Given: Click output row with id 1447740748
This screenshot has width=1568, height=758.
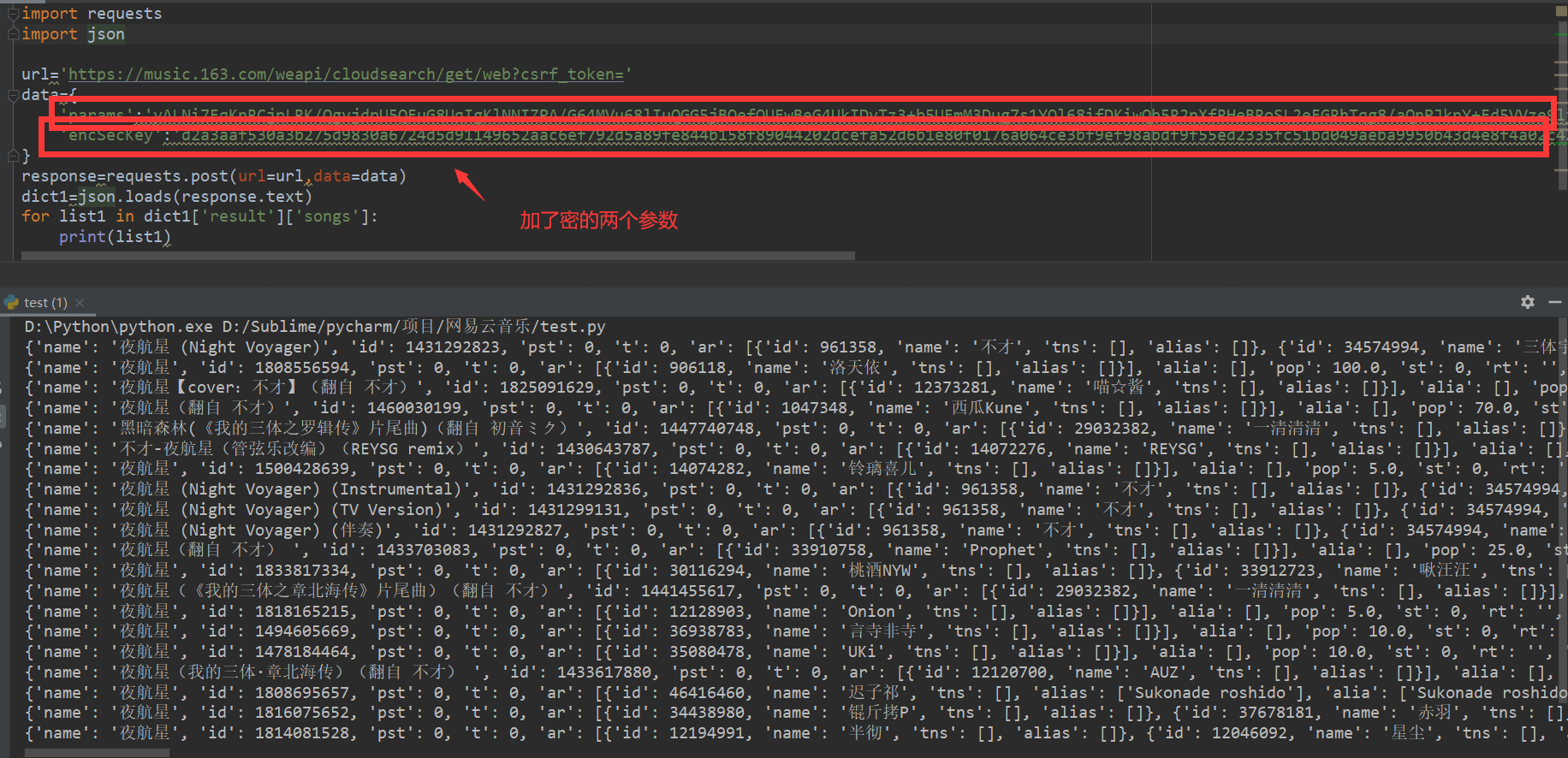Looking at the screenshot, I should (x=796, y=429).
